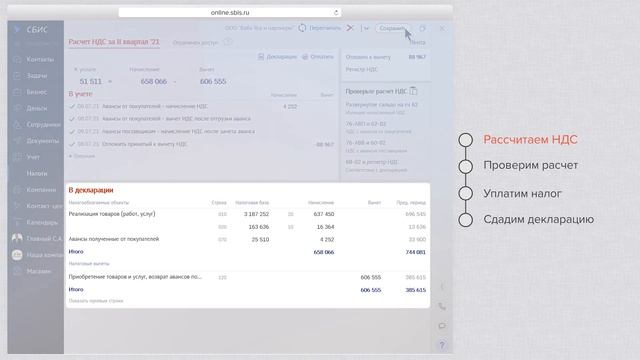Click deductions total 385 615 in bold

pos(416,290)
